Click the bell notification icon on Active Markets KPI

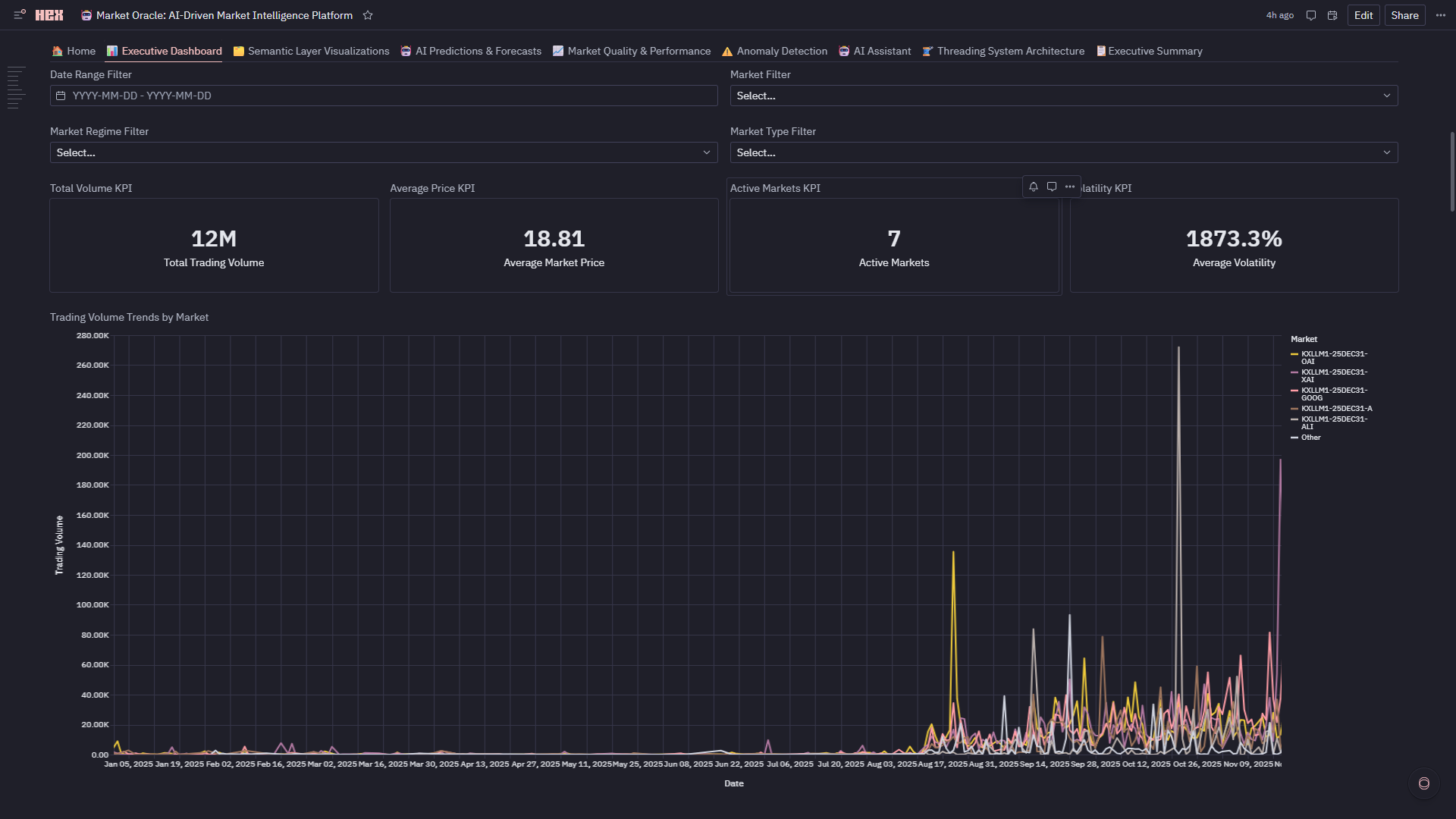[1033, 187]
